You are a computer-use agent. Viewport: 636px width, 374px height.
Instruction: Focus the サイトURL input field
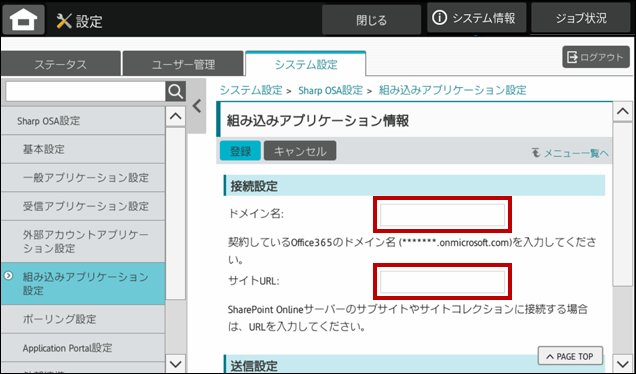443,282
